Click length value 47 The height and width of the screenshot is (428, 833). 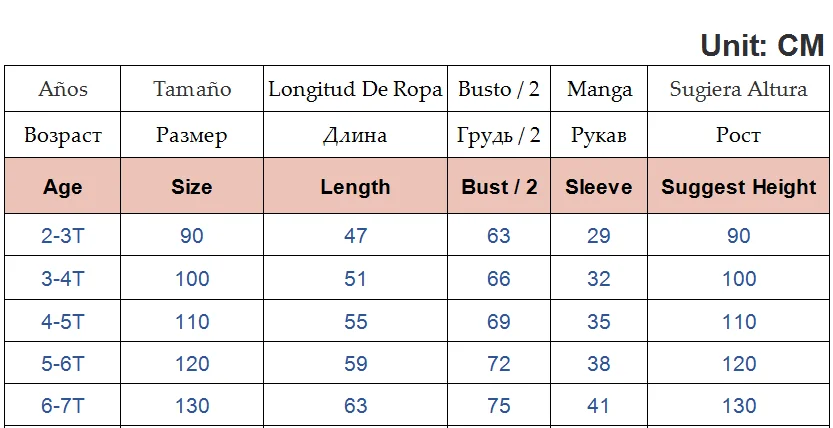[355, 236]
